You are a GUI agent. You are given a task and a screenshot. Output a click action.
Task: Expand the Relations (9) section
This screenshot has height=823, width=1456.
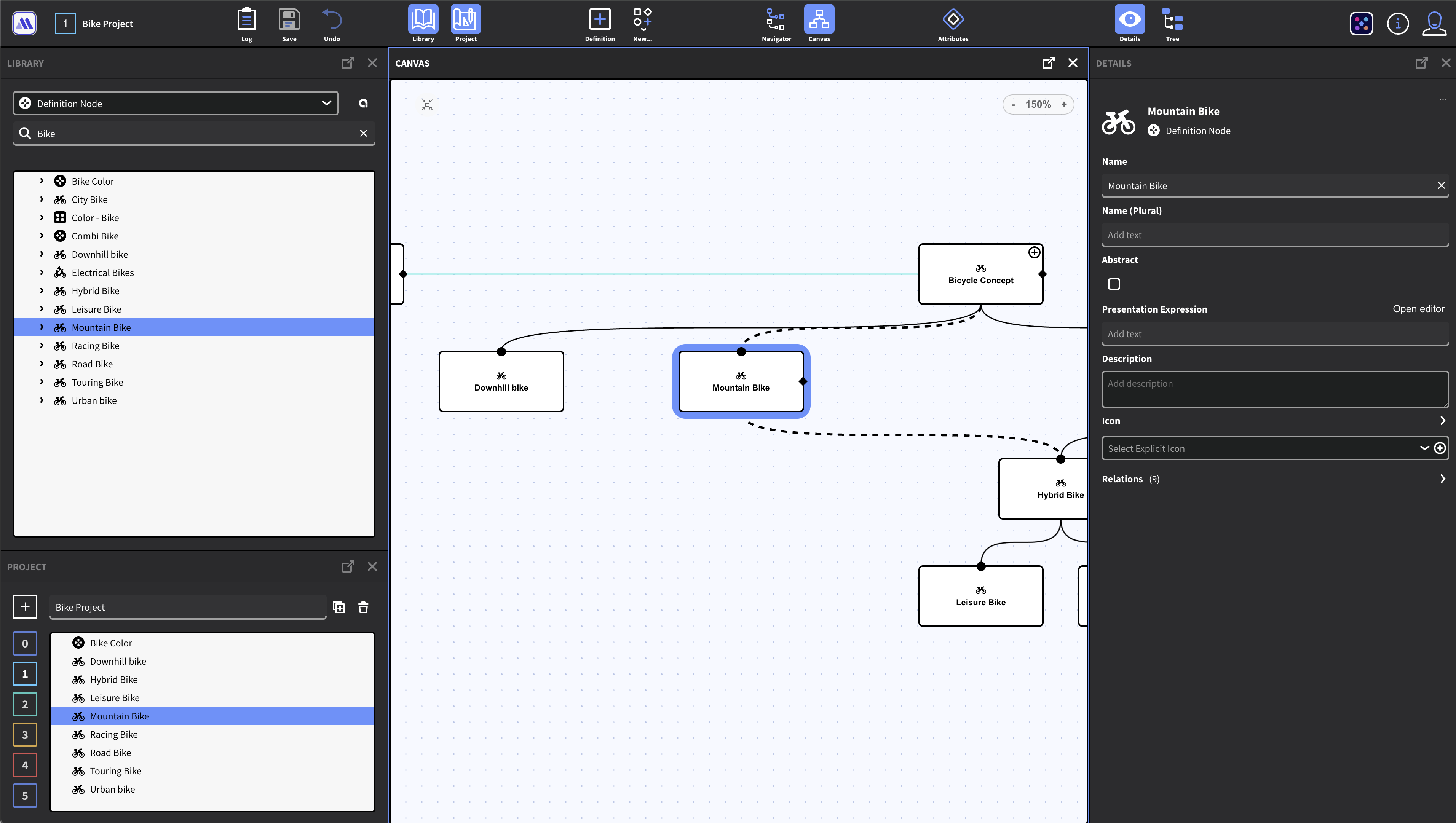1442,479
